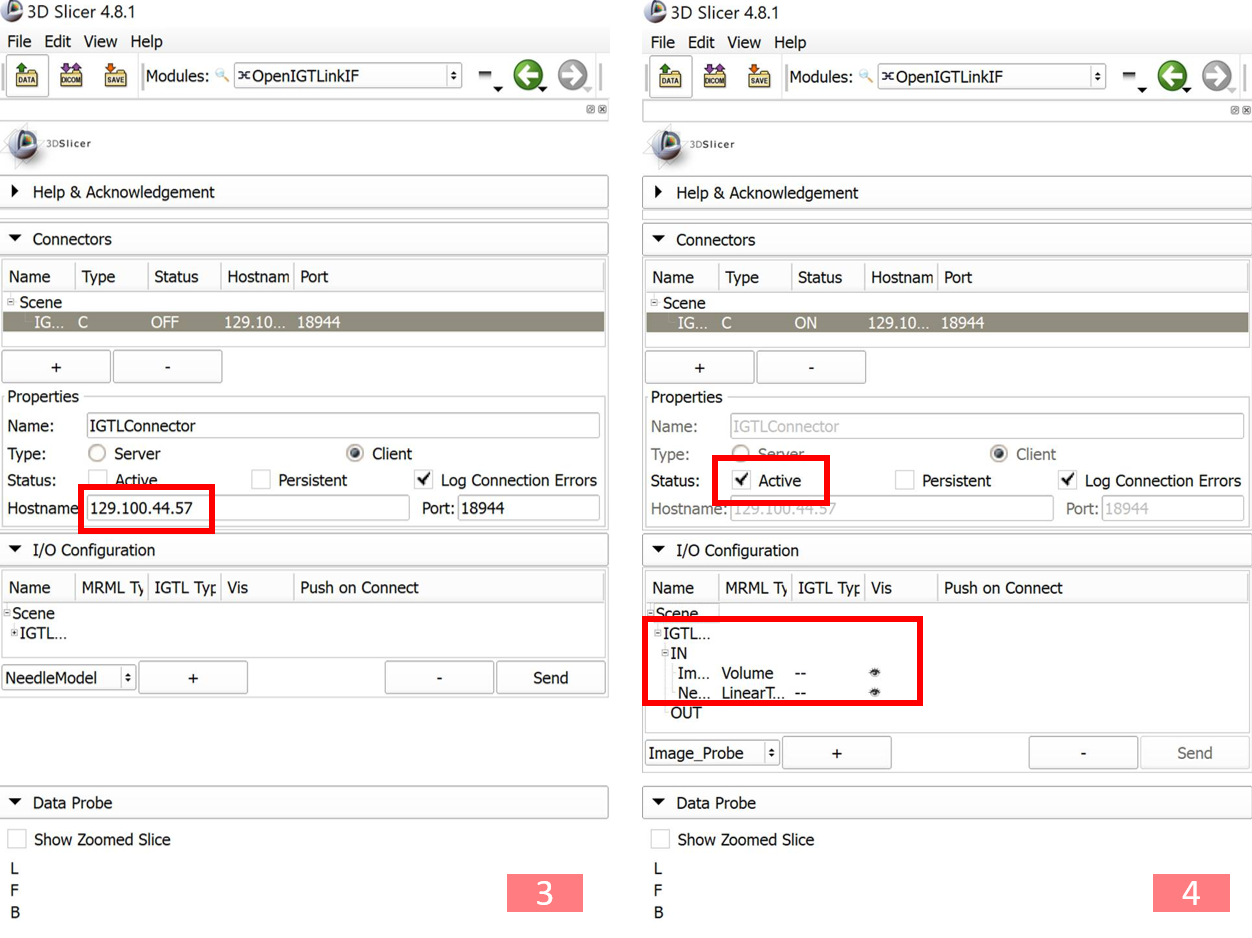Uncheck the Active box in right window

coord(741,481)
